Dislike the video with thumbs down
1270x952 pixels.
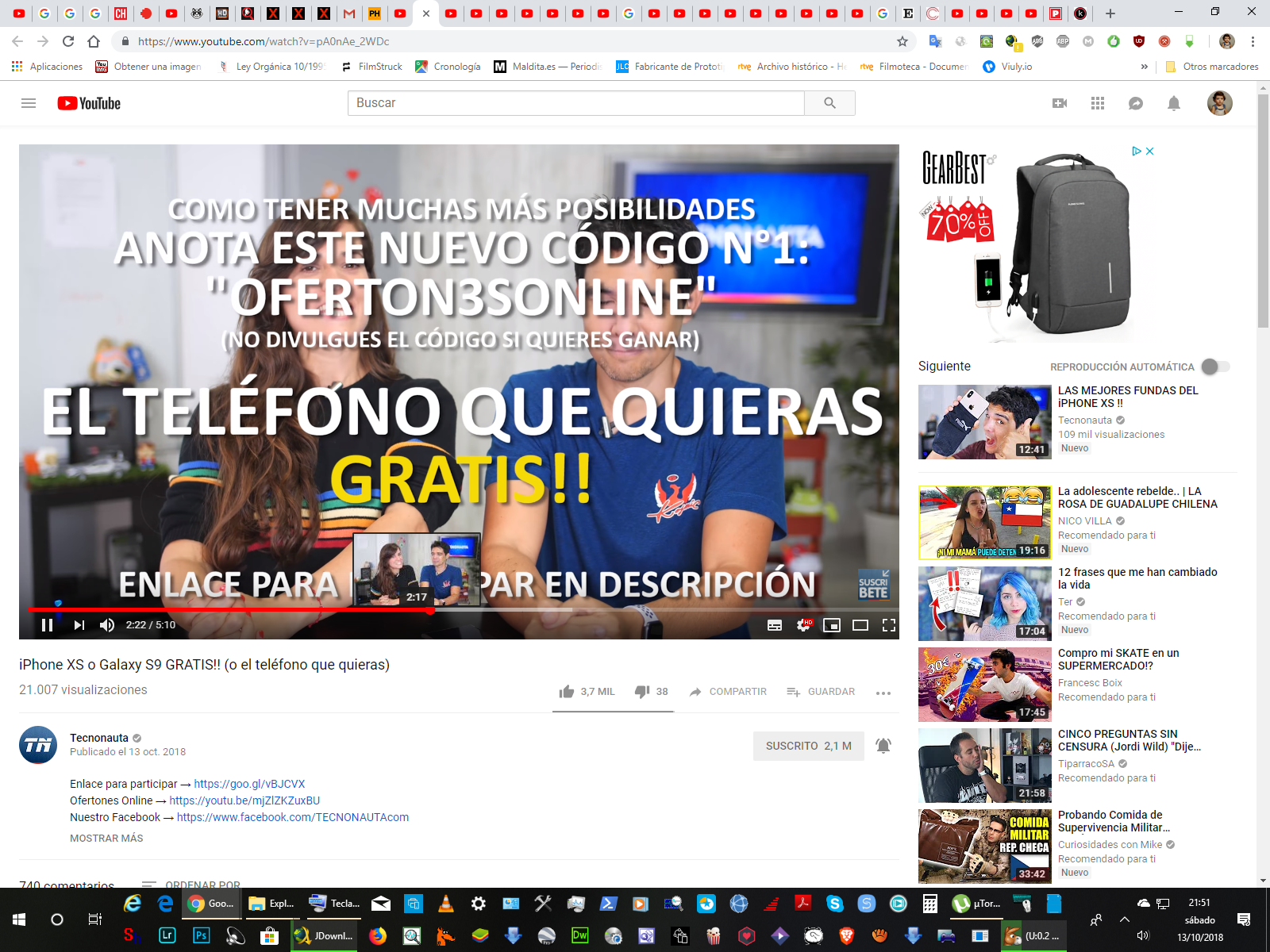click(642, 692)
